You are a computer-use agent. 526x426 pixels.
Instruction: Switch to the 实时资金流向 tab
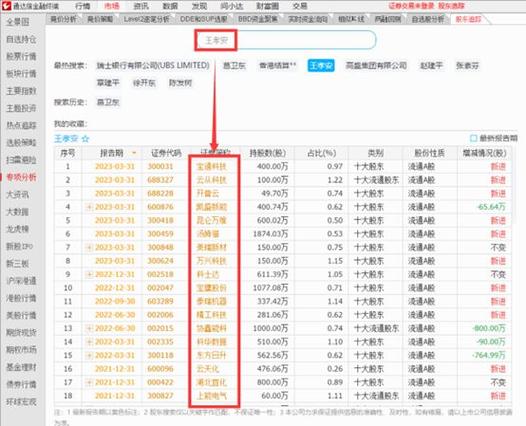[x=308, y=19]
